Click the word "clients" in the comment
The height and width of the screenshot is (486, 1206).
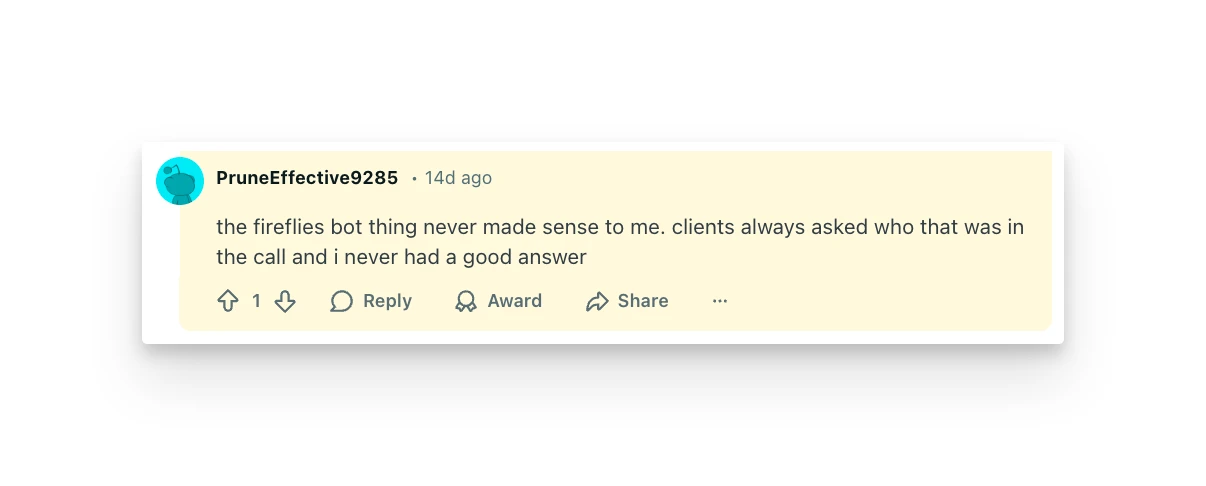pos(703,227)
